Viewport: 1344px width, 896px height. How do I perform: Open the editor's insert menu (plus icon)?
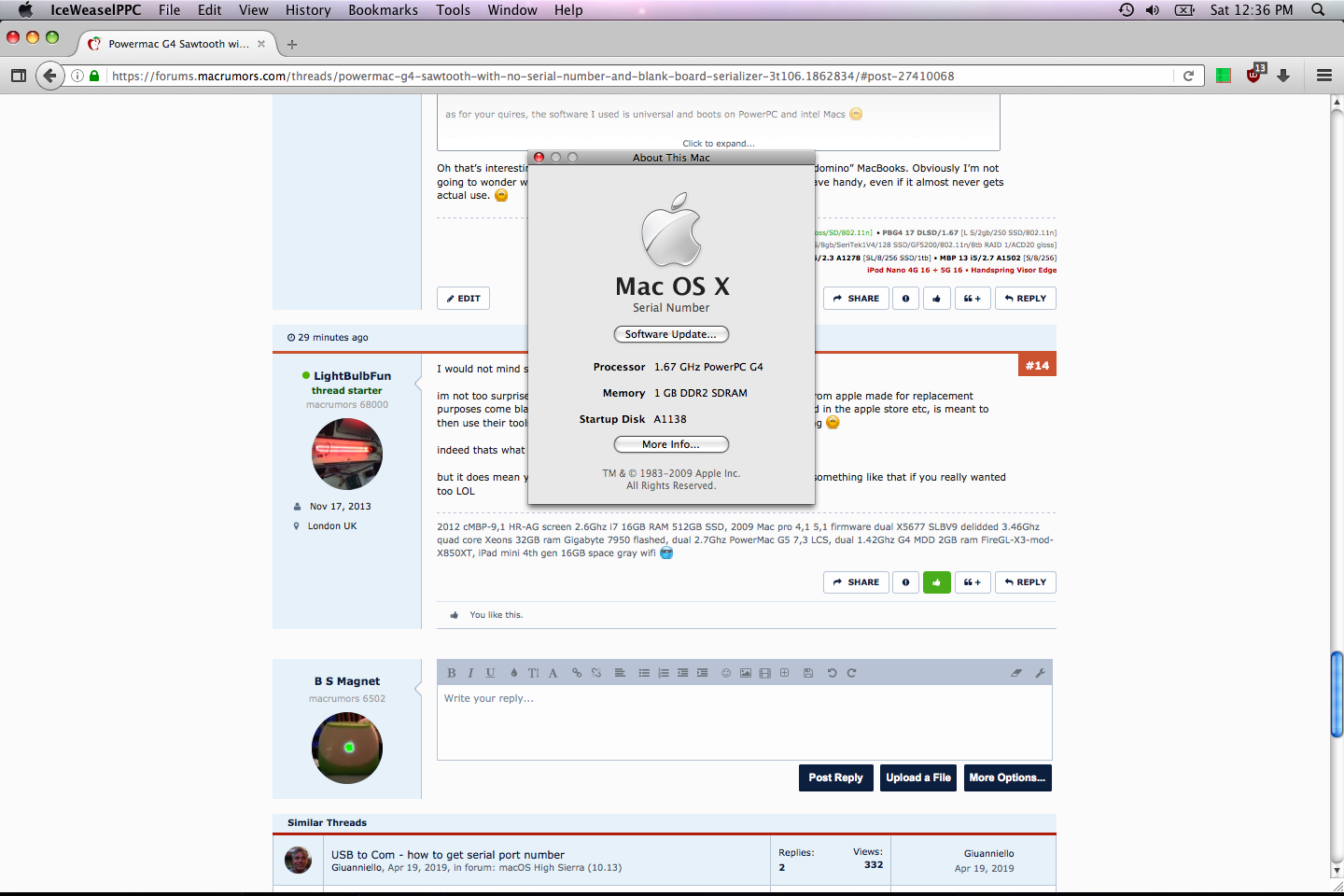(784, 673)
